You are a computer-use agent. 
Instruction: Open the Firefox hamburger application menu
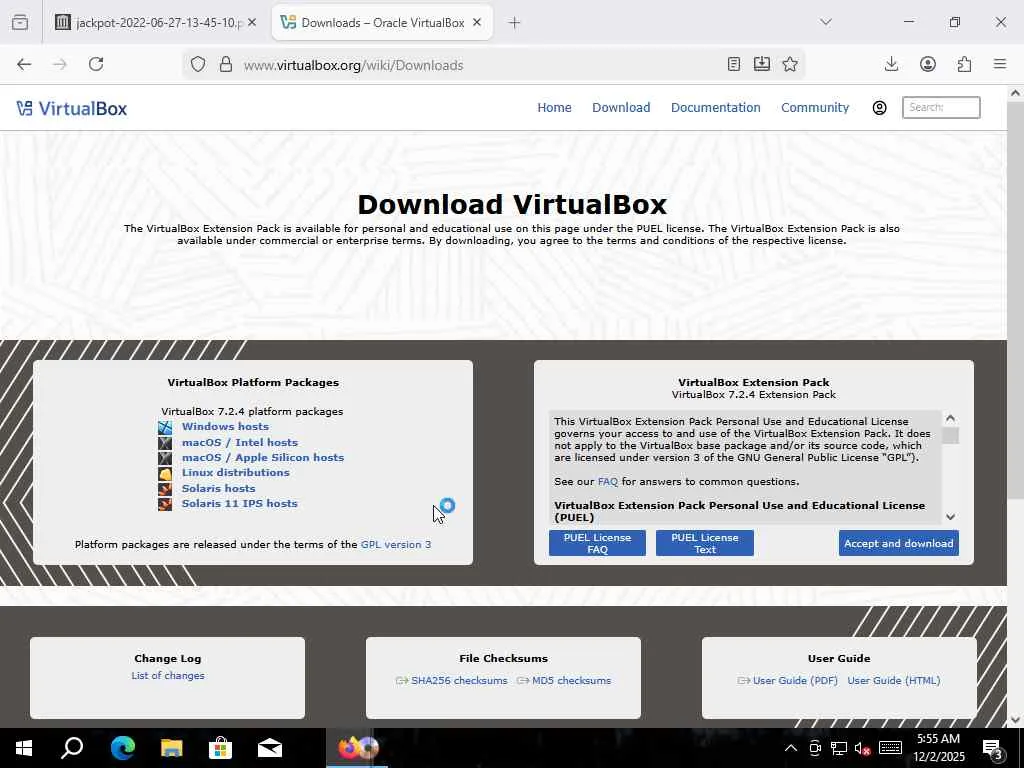click(1000, 64)
